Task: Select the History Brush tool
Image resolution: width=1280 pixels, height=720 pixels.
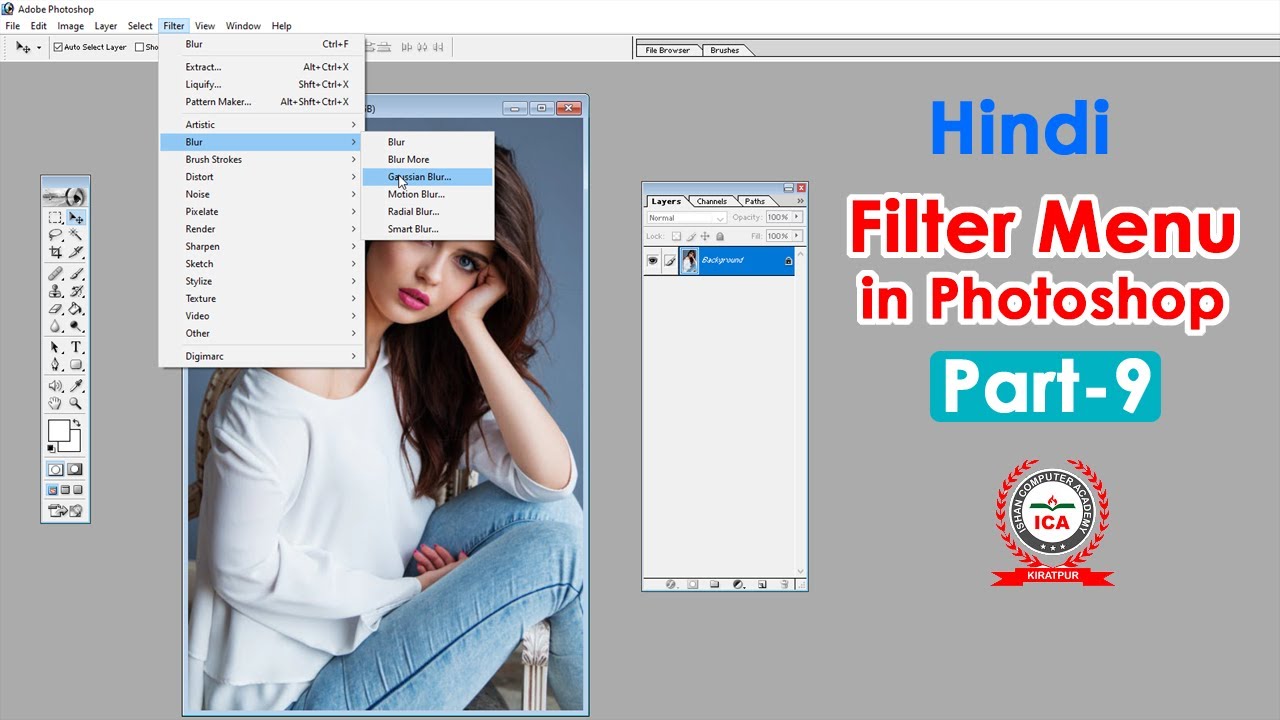Action: 76,291
